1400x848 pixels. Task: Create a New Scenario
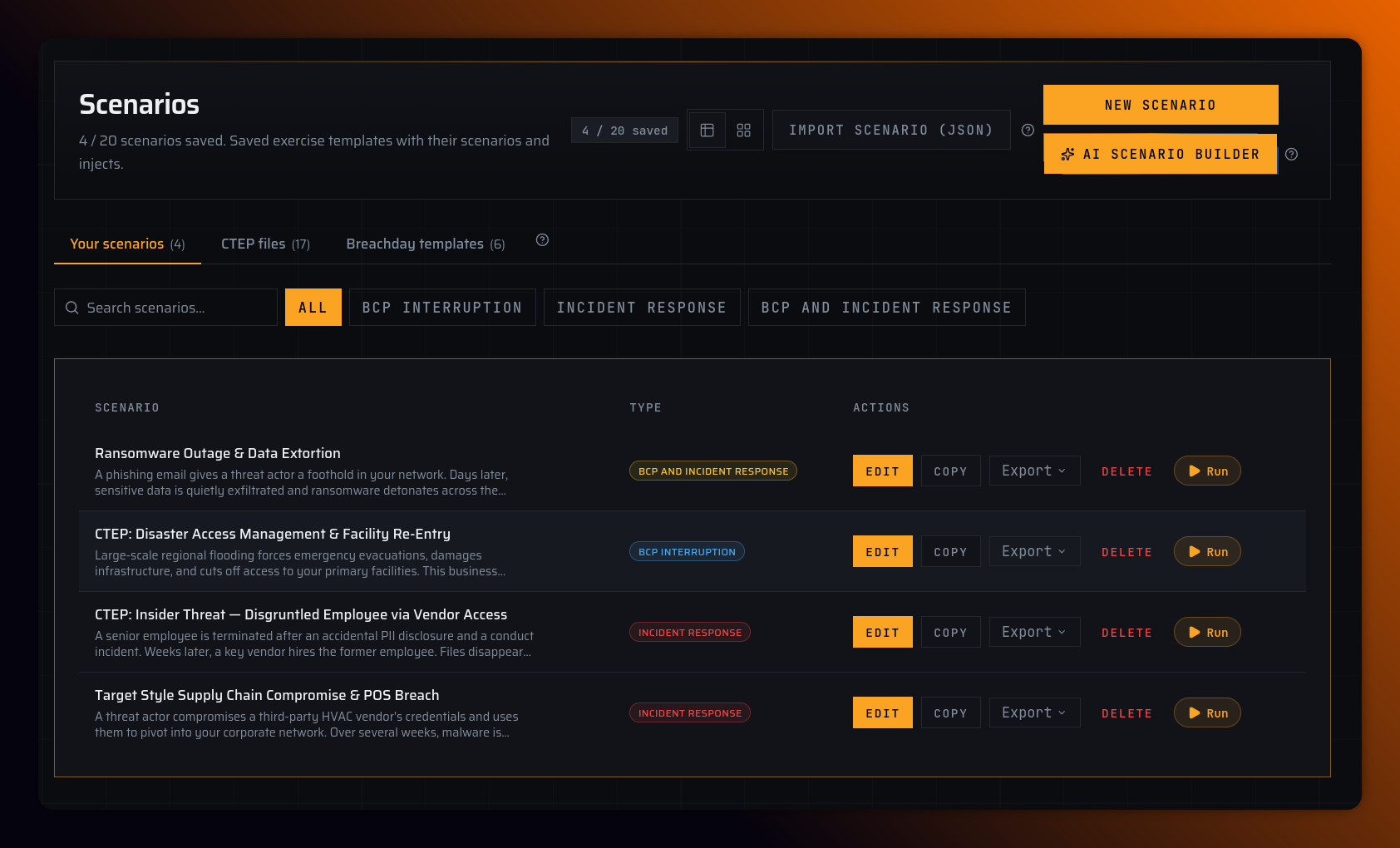coord(1161,105)
